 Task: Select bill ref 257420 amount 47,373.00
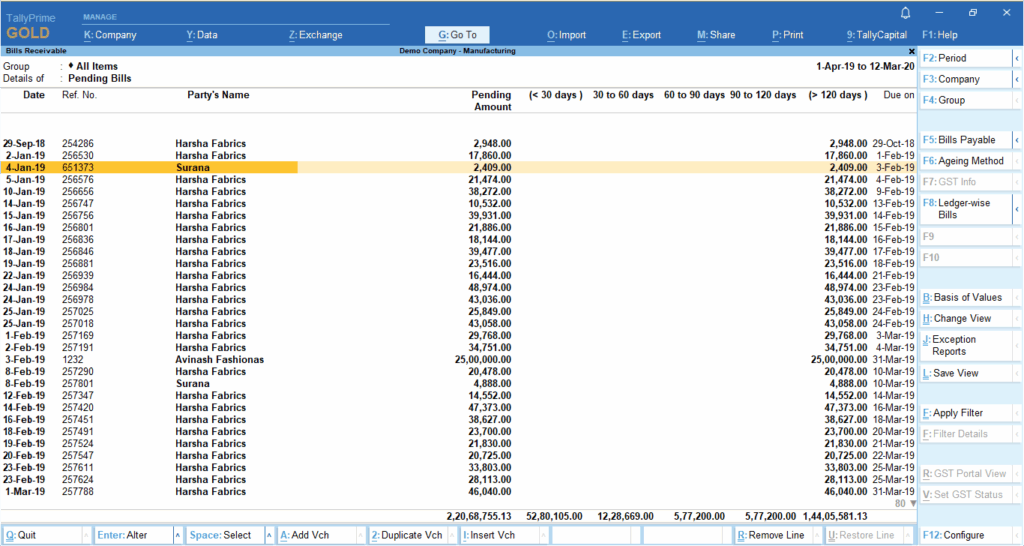click(x=458, y=408)
